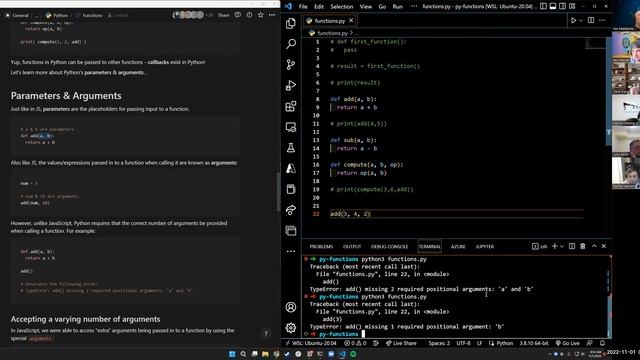This screenshot has width=640, height=360.
Task: Open editor More Actions ellipsis
Action: [x=602, y=20]
